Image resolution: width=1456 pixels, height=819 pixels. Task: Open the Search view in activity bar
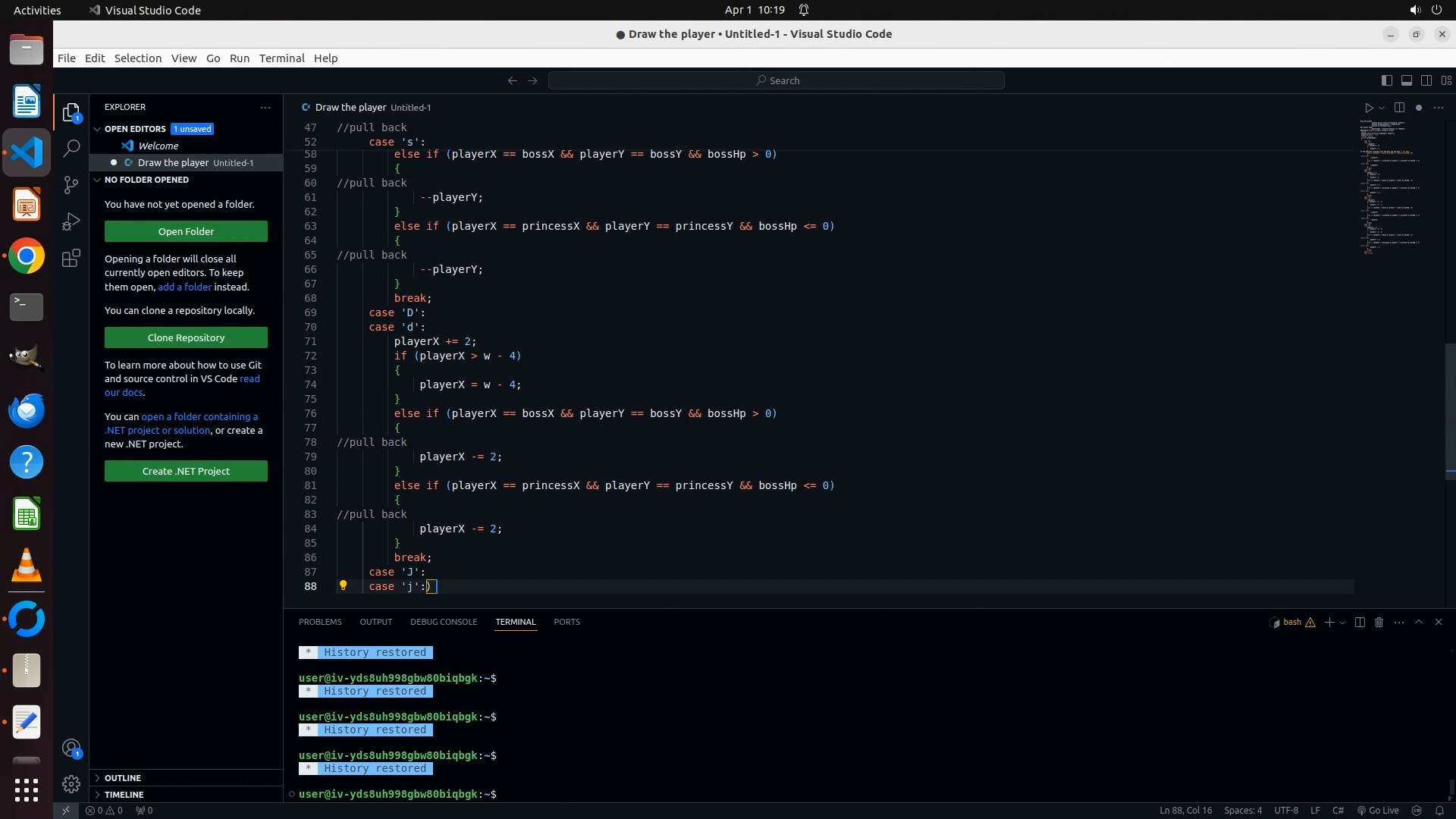71,148
